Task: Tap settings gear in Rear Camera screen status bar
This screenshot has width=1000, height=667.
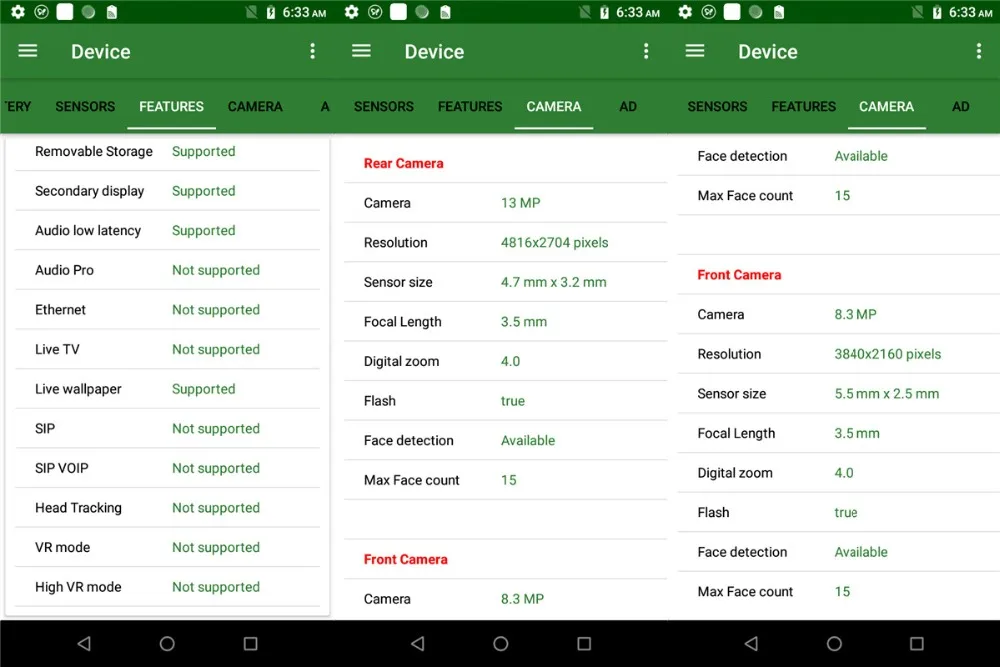Action: coord(351,12)
